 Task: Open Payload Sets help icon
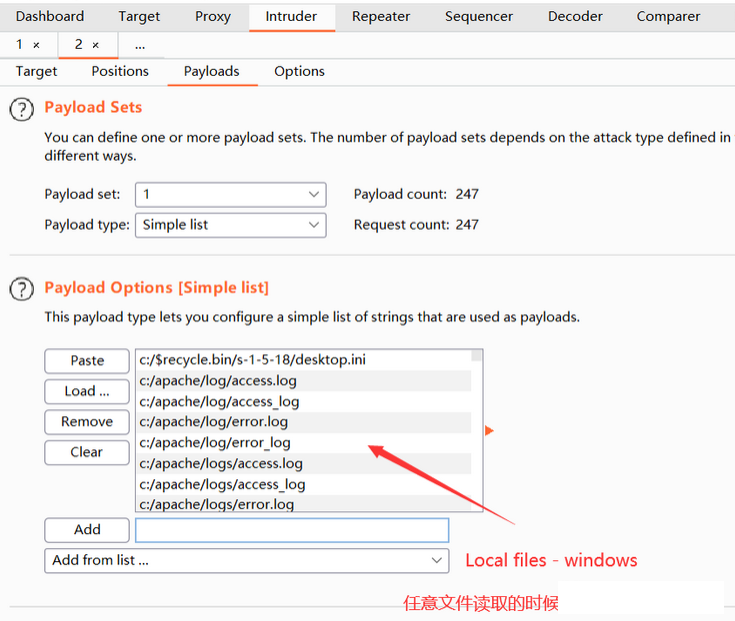pos(22,110)
